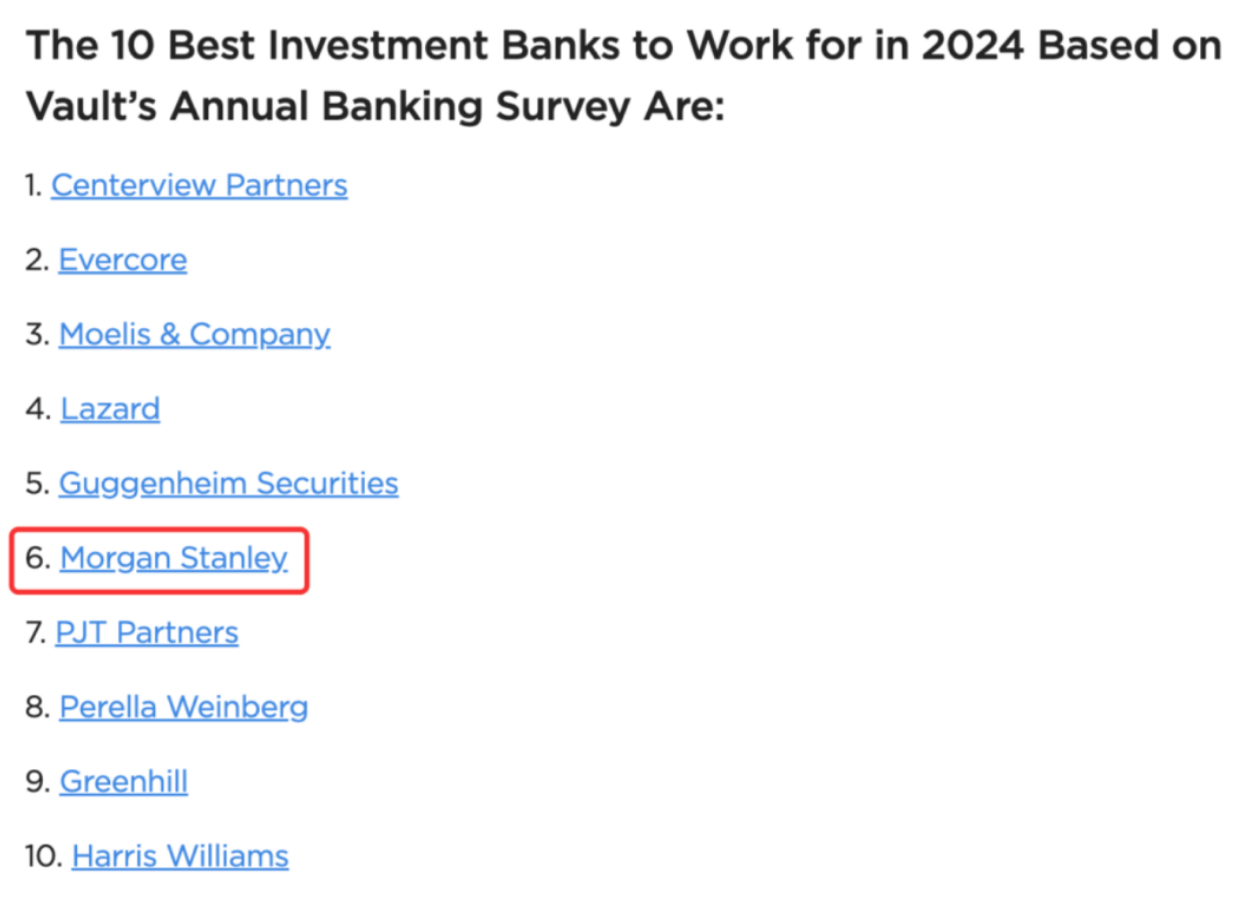The width and height of the screenshot is (1250, 906).
Task: Click list number 10 before Harris Williams
Action: (43, 856)
